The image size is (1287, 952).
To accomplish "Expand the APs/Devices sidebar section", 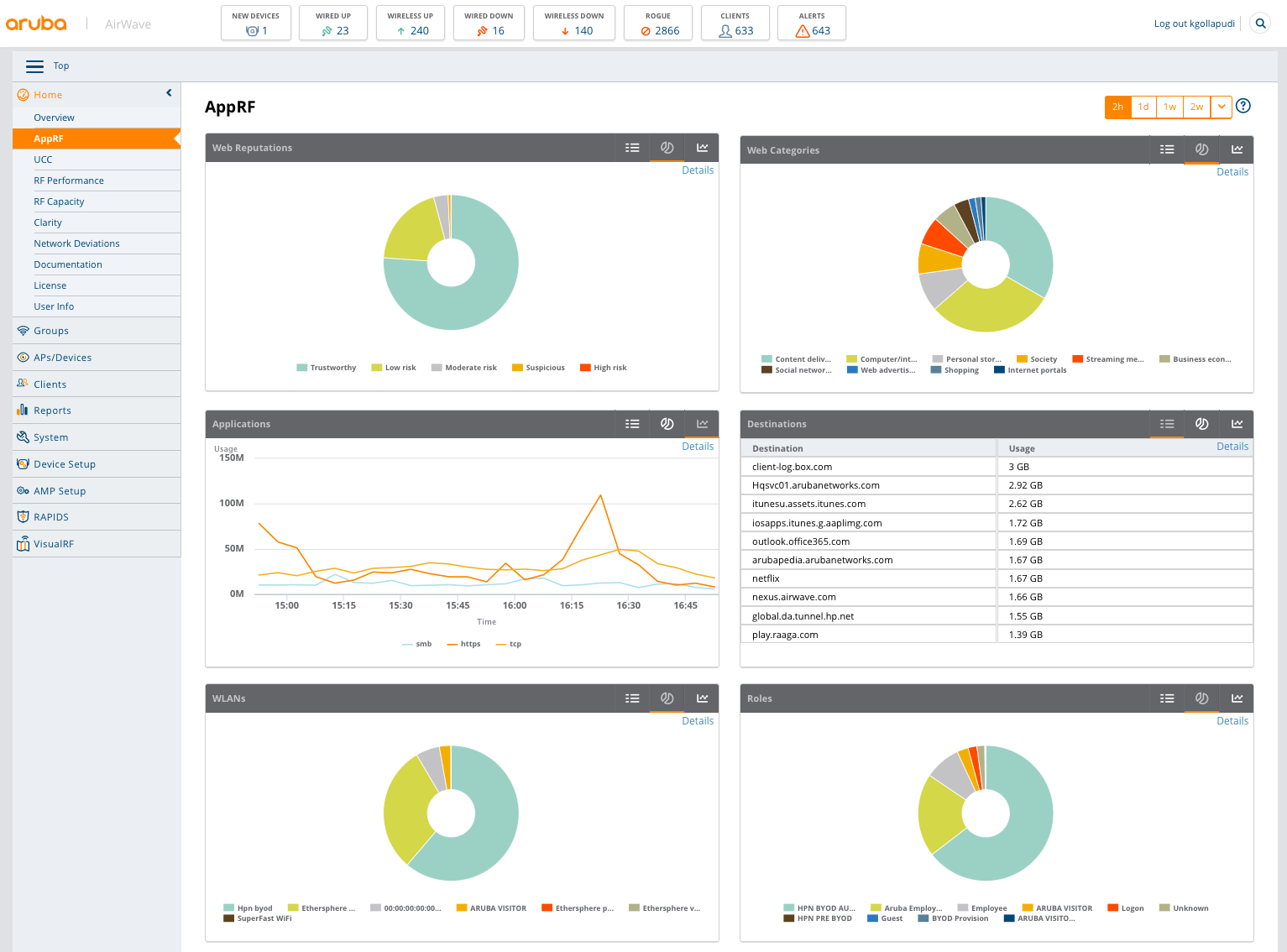I will tap(63, 358).
